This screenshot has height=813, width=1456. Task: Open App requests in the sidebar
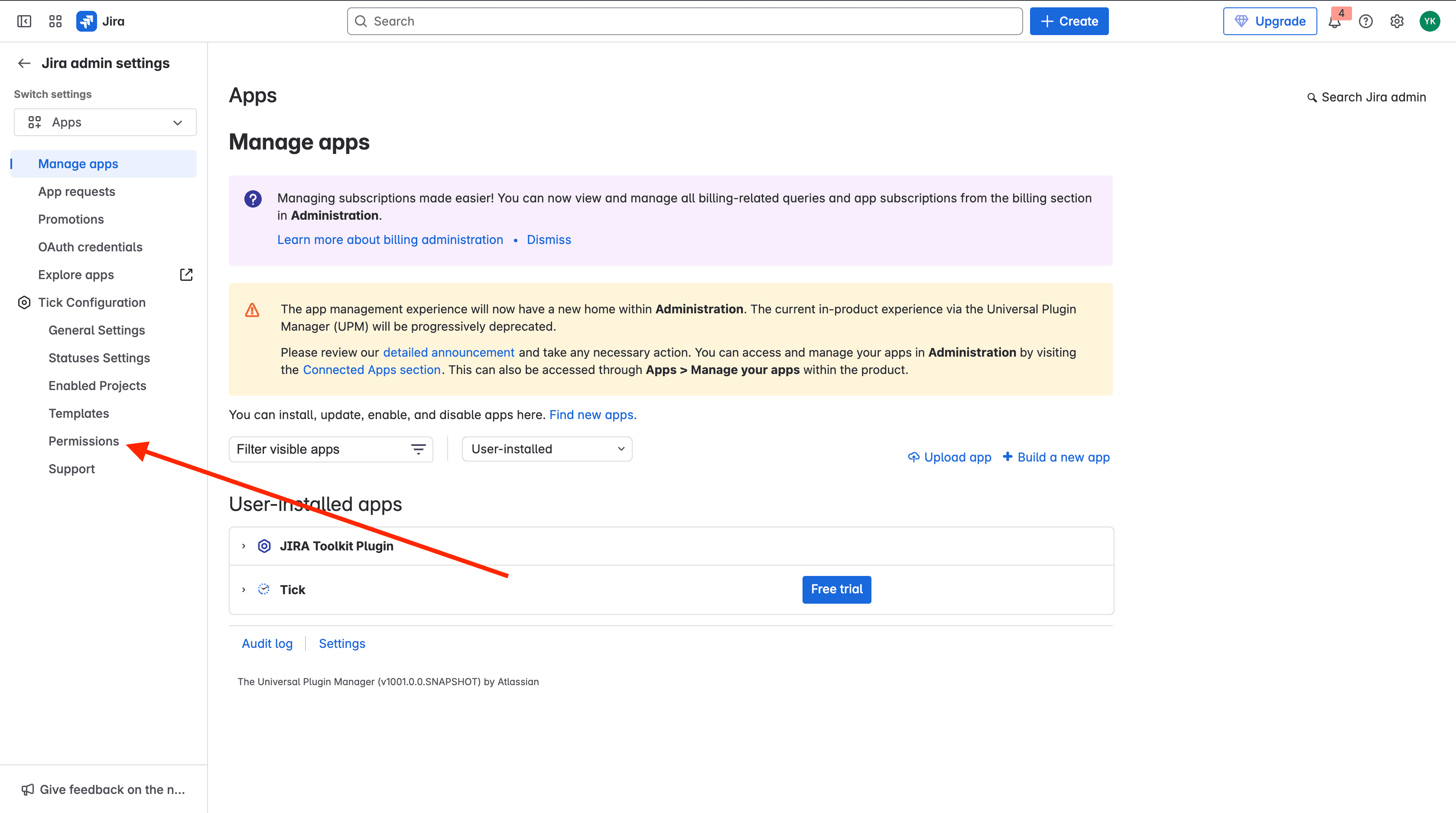(x=77, y=192)
